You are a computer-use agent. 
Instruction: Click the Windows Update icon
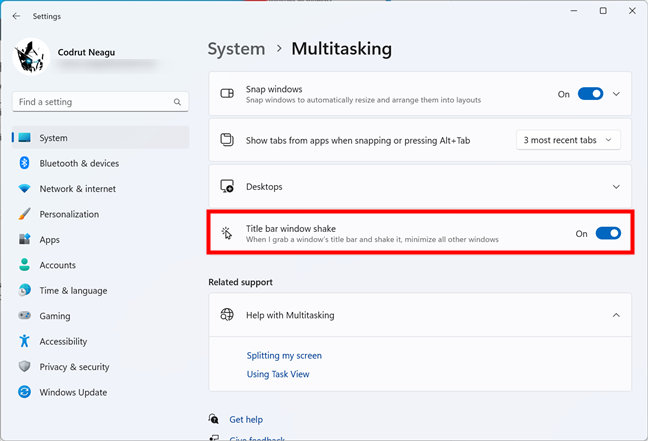coord(25,392)
